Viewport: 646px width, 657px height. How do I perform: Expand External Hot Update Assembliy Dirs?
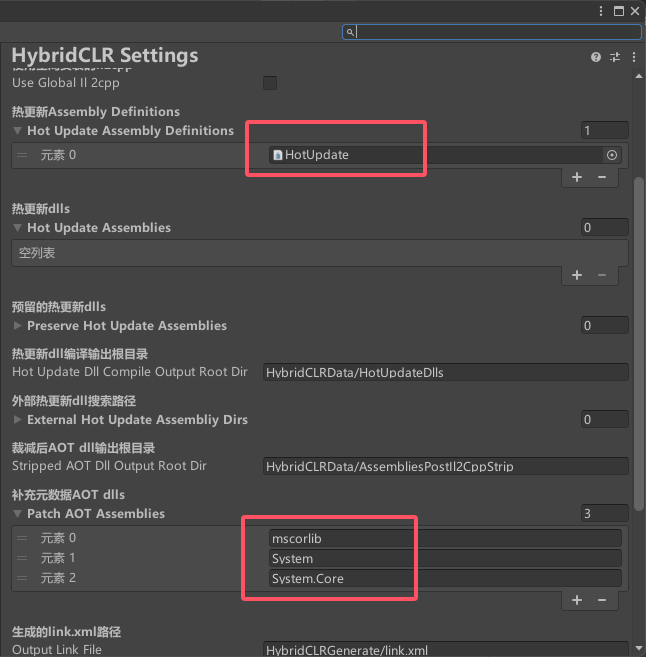click(x=18, y=420)
